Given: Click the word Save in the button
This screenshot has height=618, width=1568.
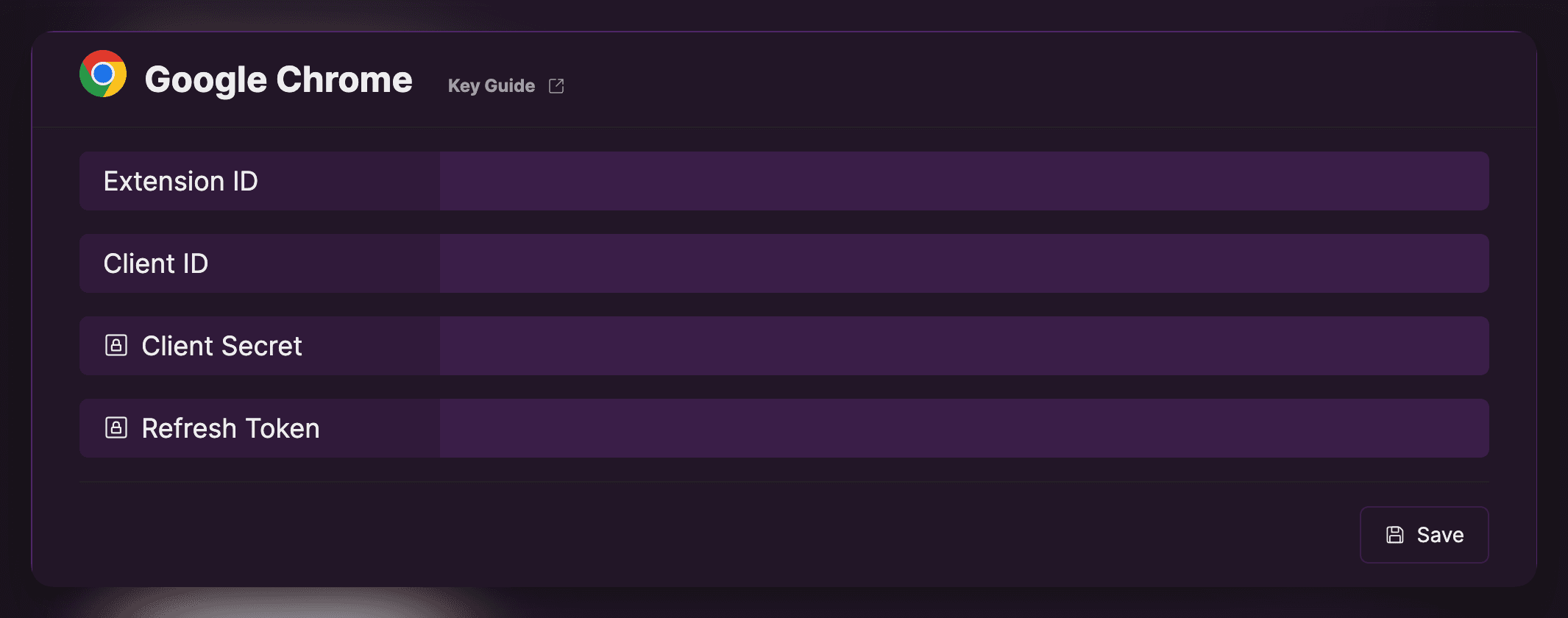Looking at the screenshot, I should [x=1440, y=535].
